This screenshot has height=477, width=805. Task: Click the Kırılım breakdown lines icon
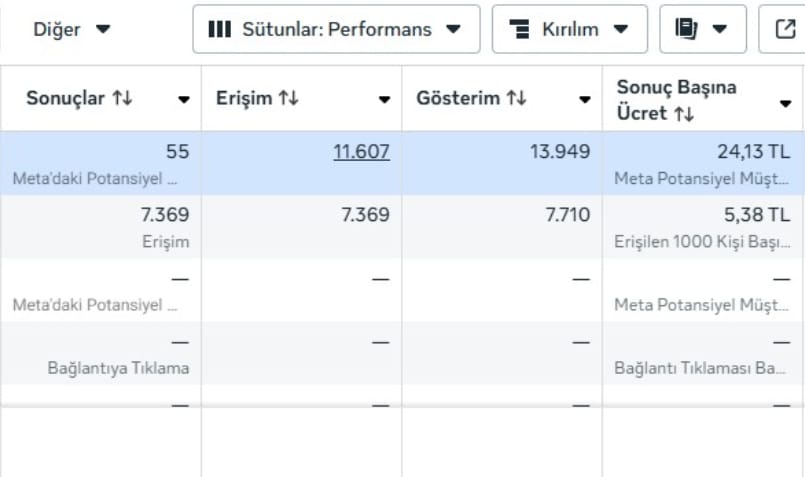coord(520,29)
